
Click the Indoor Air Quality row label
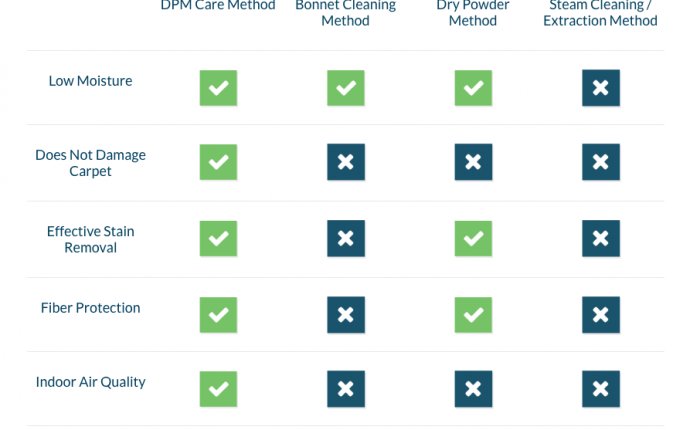[91, 382]
